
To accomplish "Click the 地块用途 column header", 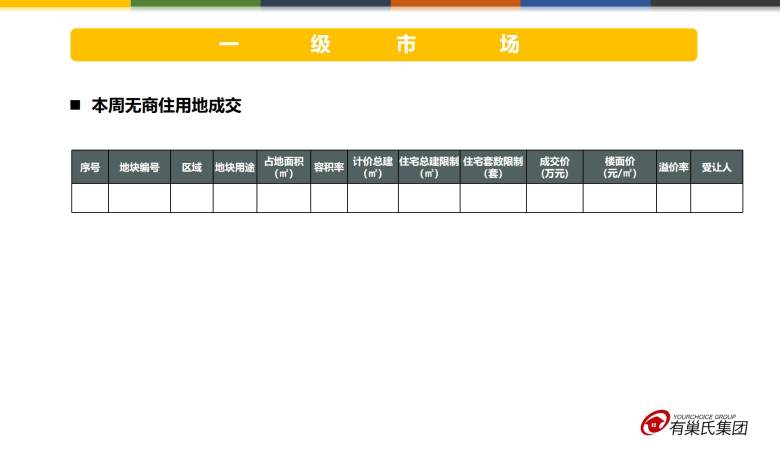I will point(235,167).
